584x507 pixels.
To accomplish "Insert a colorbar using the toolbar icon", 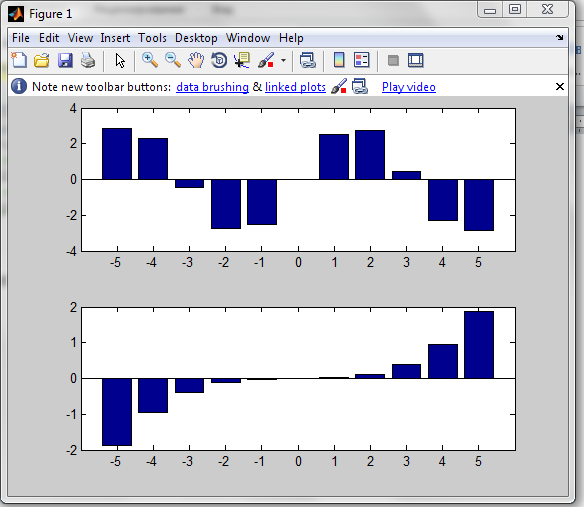I will click(339, 60).
